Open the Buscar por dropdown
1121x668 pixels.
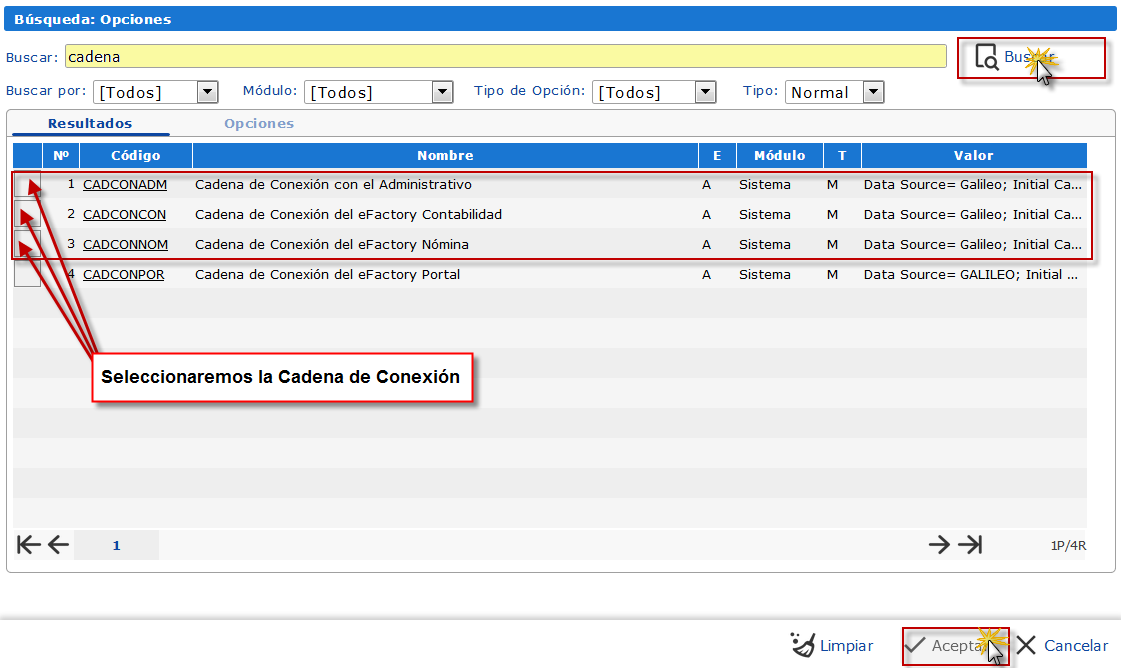pyautogui.click(x=207, y=92)
